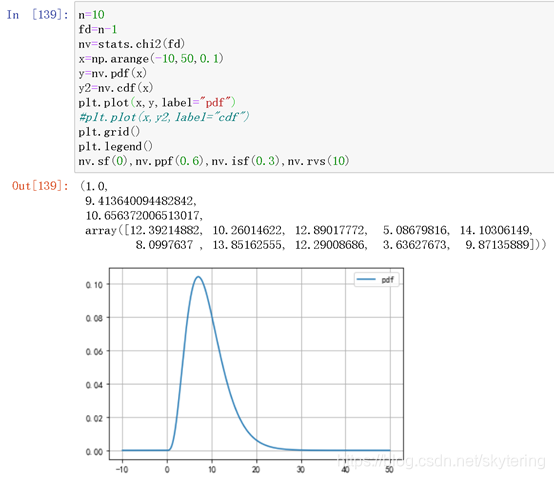Click the y-axis tick label 0.06
Image resolution: width=554 pixels, height=479 pixels.
click(x=94, y=351)
